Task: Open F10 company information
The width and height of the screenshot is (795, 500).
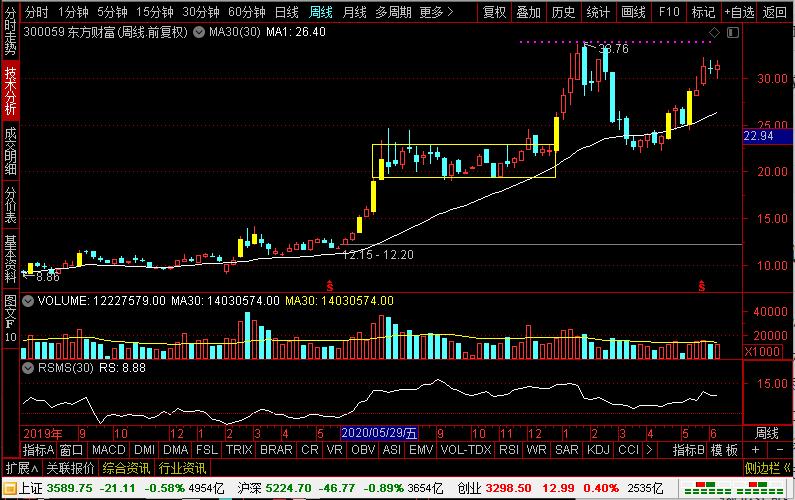Action: click(669, 12)
